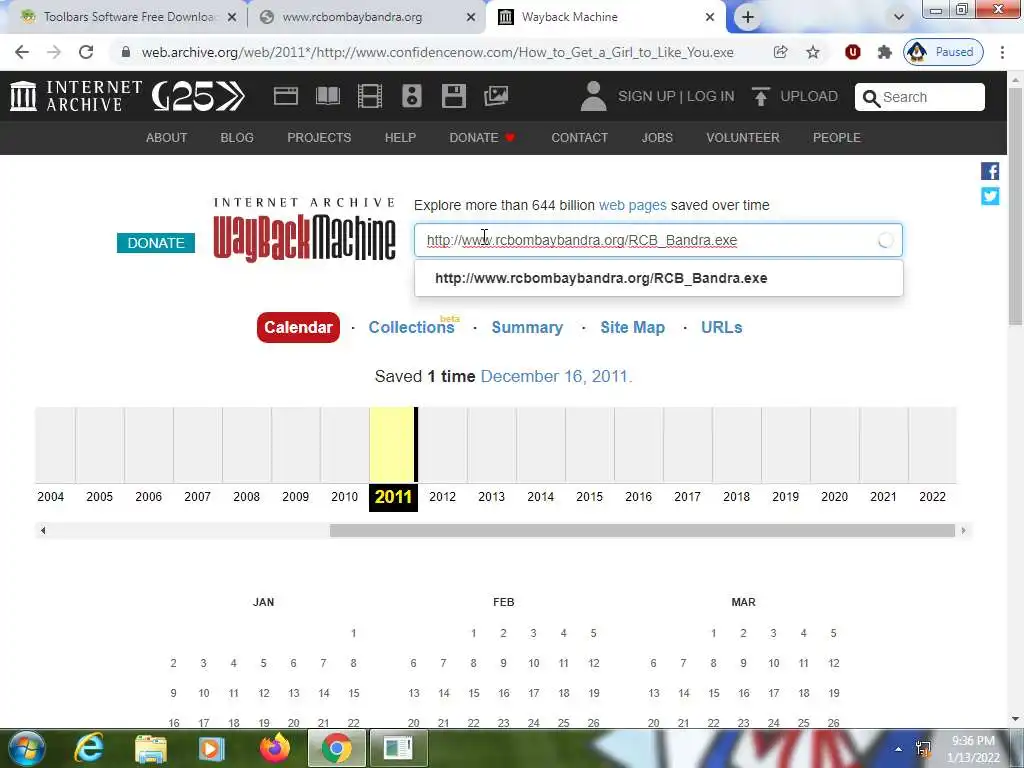Image resolution: width=1024 pixels, height=768 pixels.
Task: Click the Paused profile button
Action: click(943, 52)
